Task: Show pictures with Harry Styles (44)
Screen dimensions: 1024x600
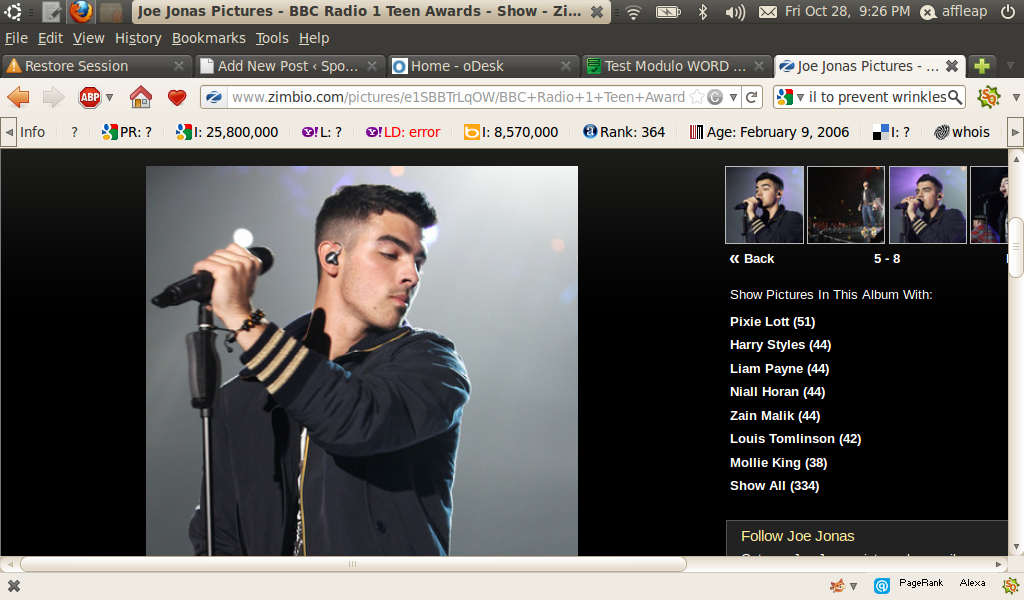Action: (780, 345)
